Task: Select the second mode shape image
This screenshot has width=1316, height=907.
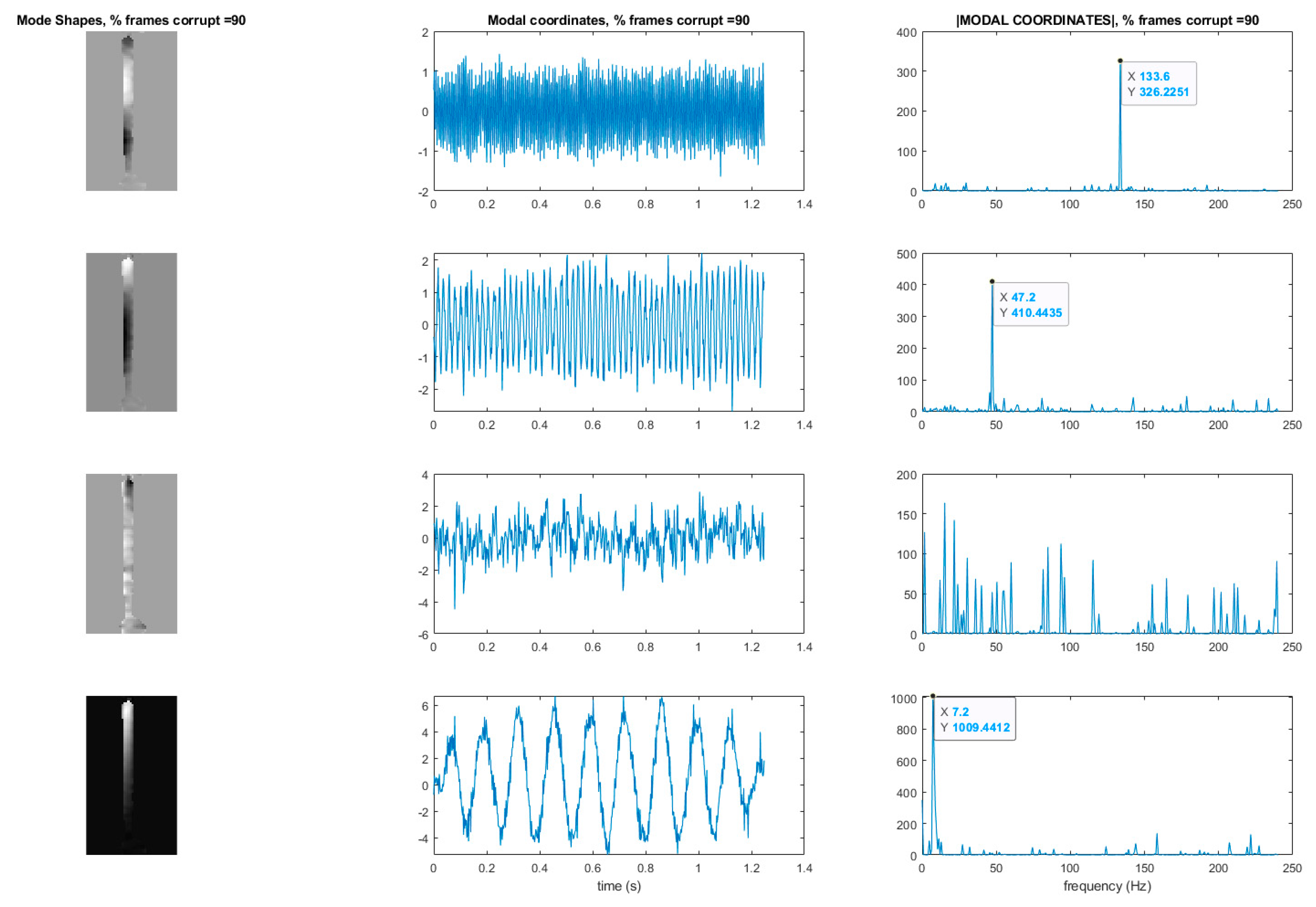Action: point(131,332)
